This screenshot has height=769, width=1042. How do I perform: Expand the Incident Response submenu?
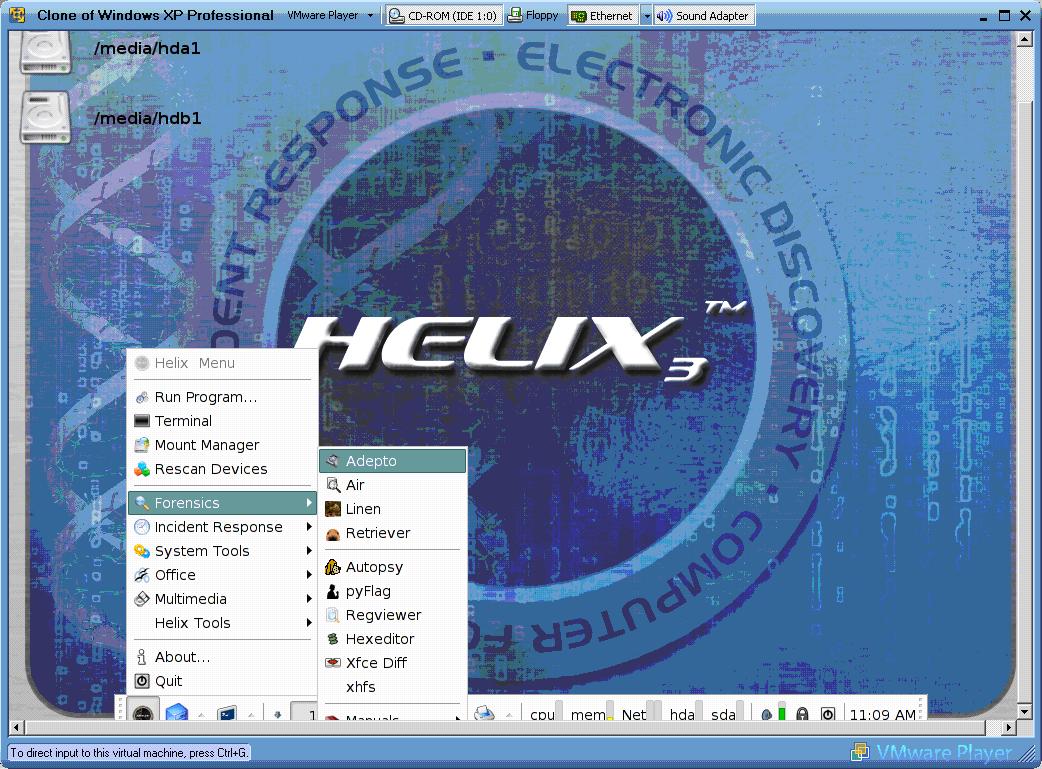click(222, 527)
